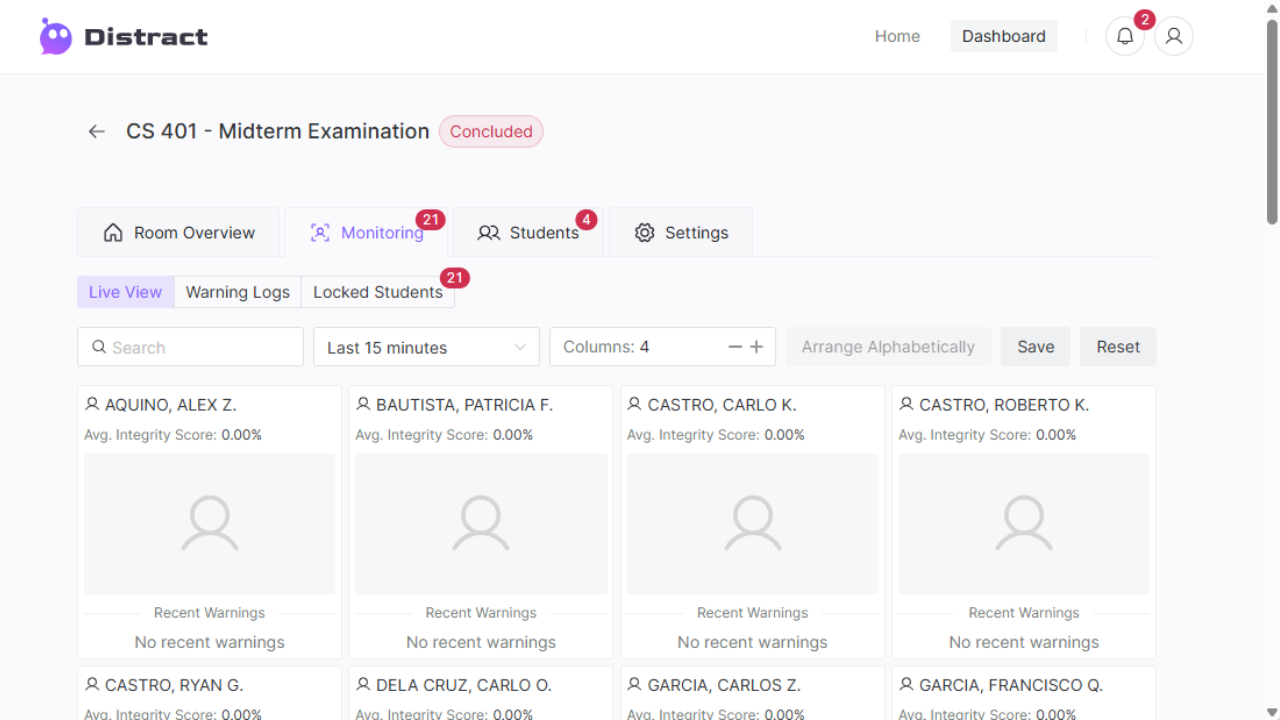This screenshot has width=1280, height=720.
Task: Open the Settings tab
Action: click(x=680, y=233)
